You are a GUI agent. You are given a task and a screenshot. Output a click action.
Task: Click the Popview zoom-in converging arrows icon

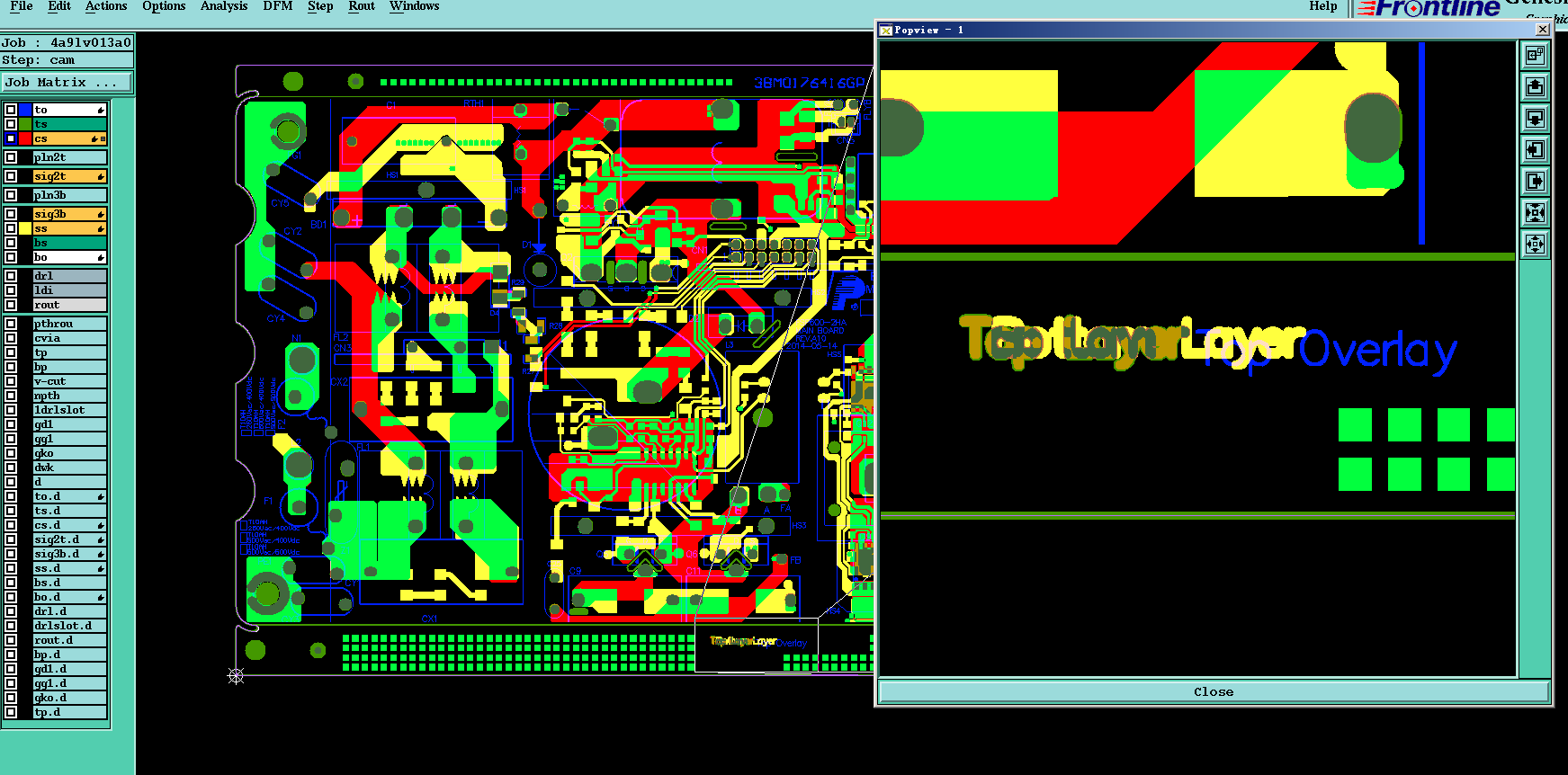[x=1535, y=213]
